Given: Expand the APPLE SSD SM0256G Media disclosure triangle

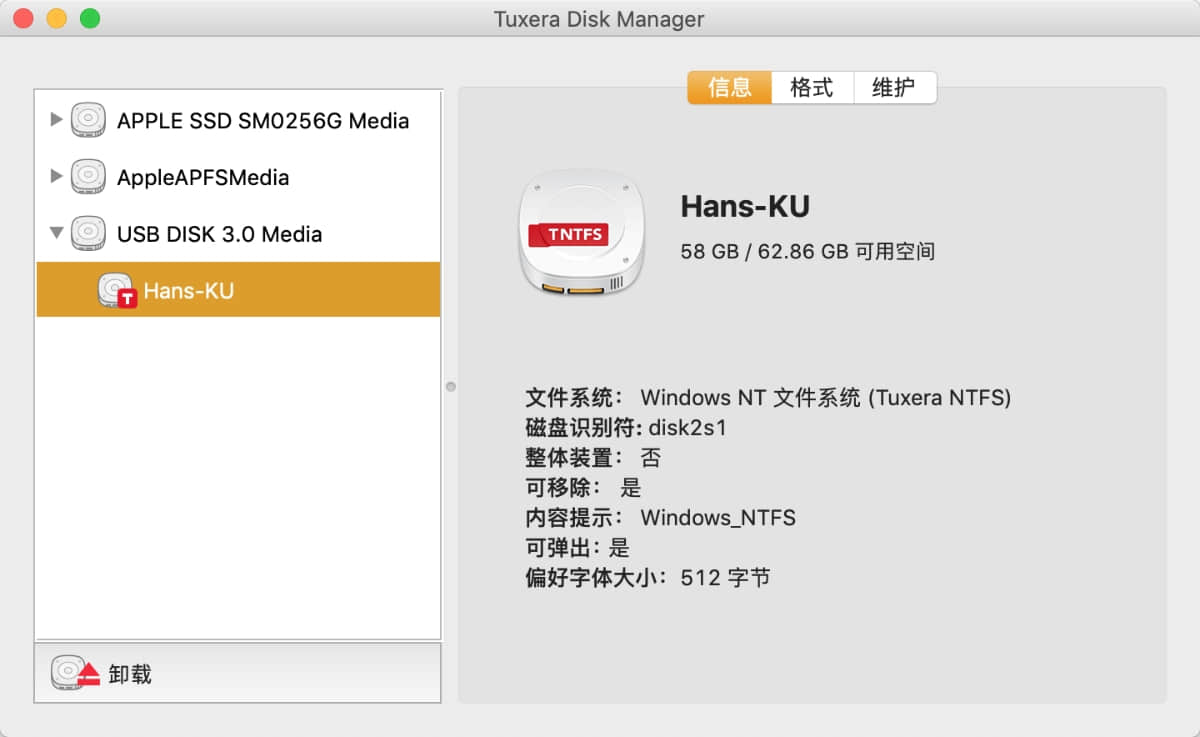Looking at the screenshot, I should click(x=56, y=120).
